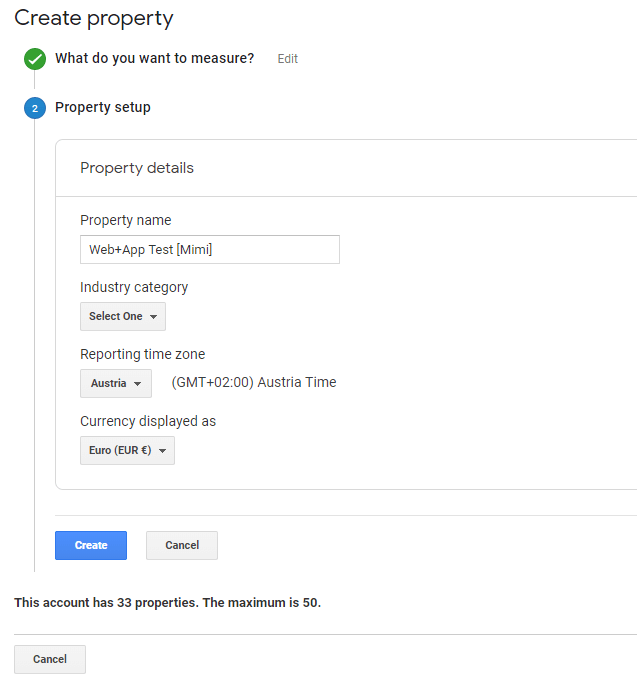
Task: Open the Euro (EUR €) currency dropdown
Action: [127, 450]
